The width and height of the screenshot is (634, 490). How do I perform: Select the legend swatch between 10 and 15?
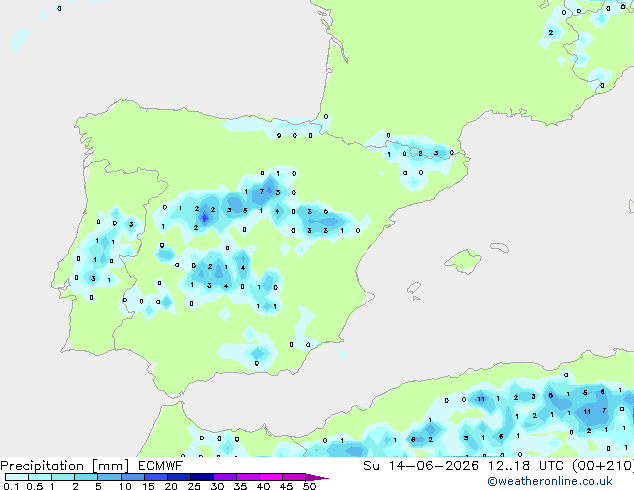tap(133, 477)
